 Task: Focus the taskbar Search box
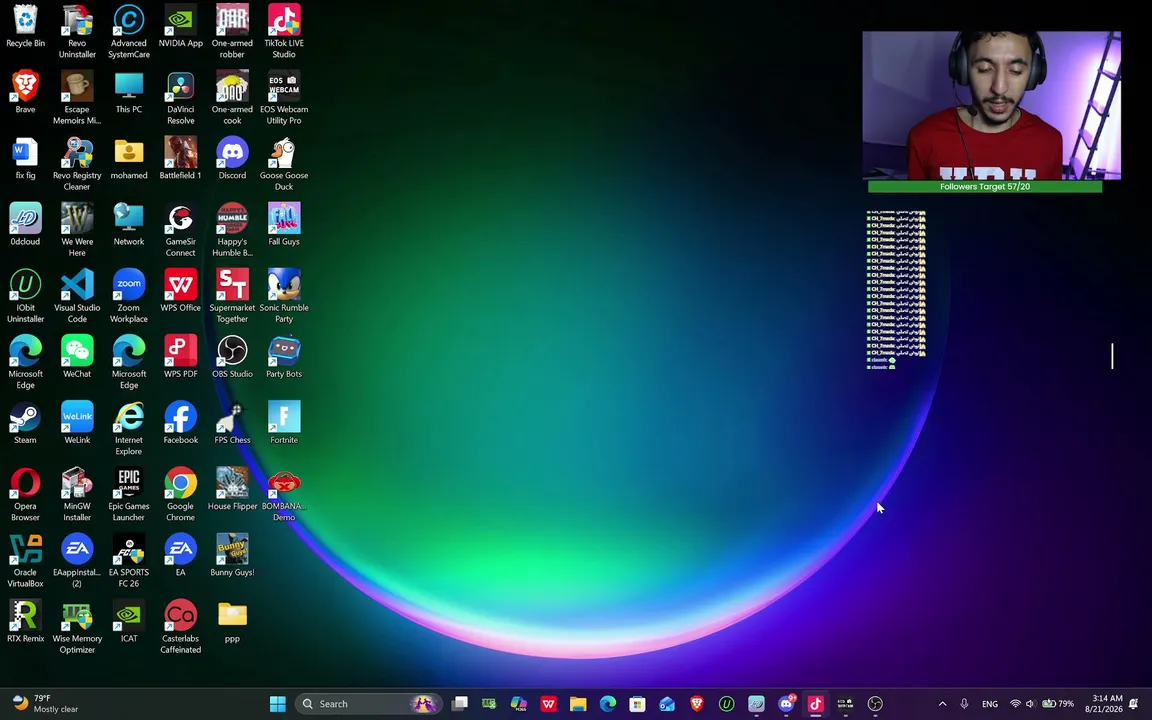[x=369, y=704]
